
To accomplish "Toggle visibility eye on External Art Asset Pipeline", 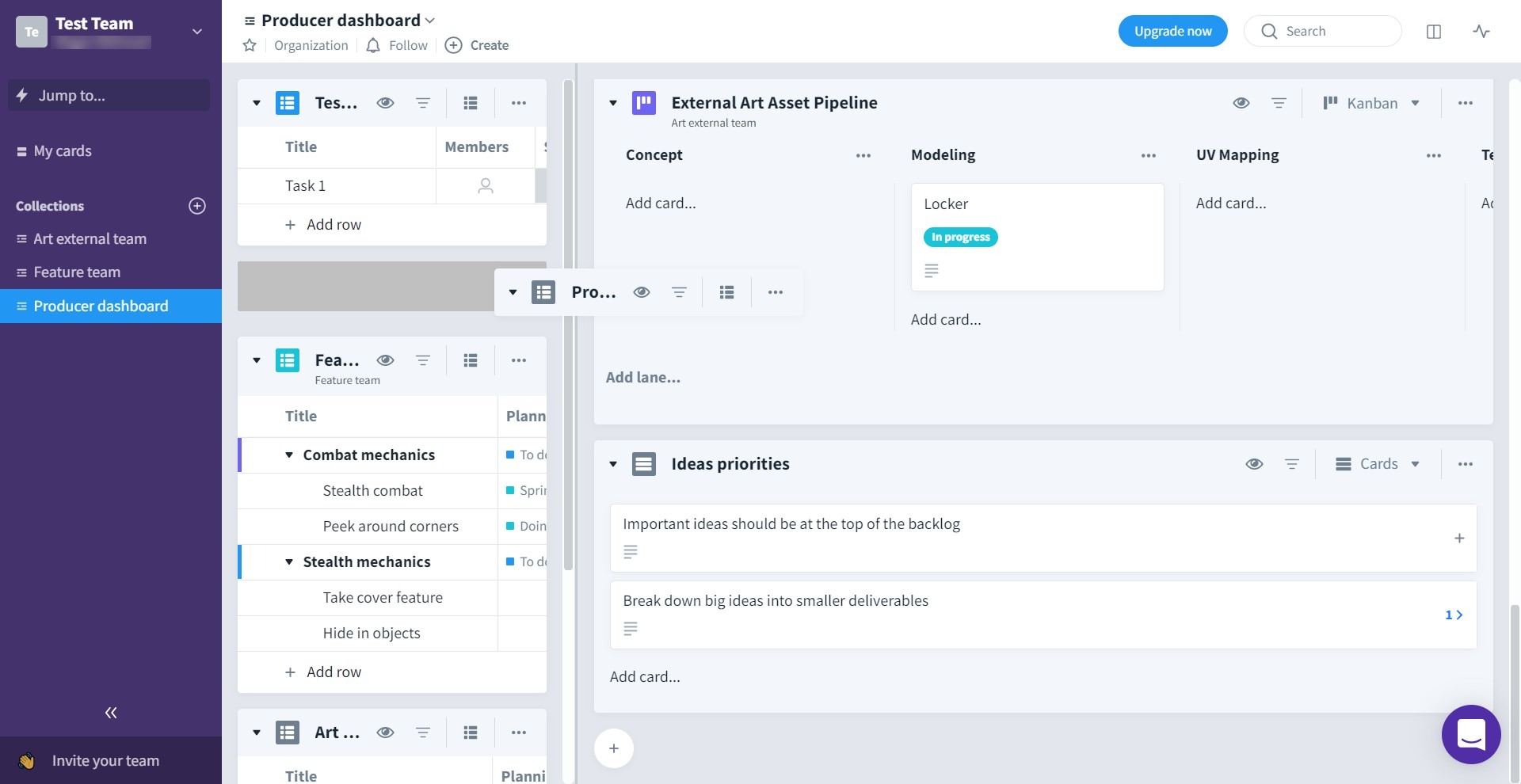I will tap(1241, 103).
